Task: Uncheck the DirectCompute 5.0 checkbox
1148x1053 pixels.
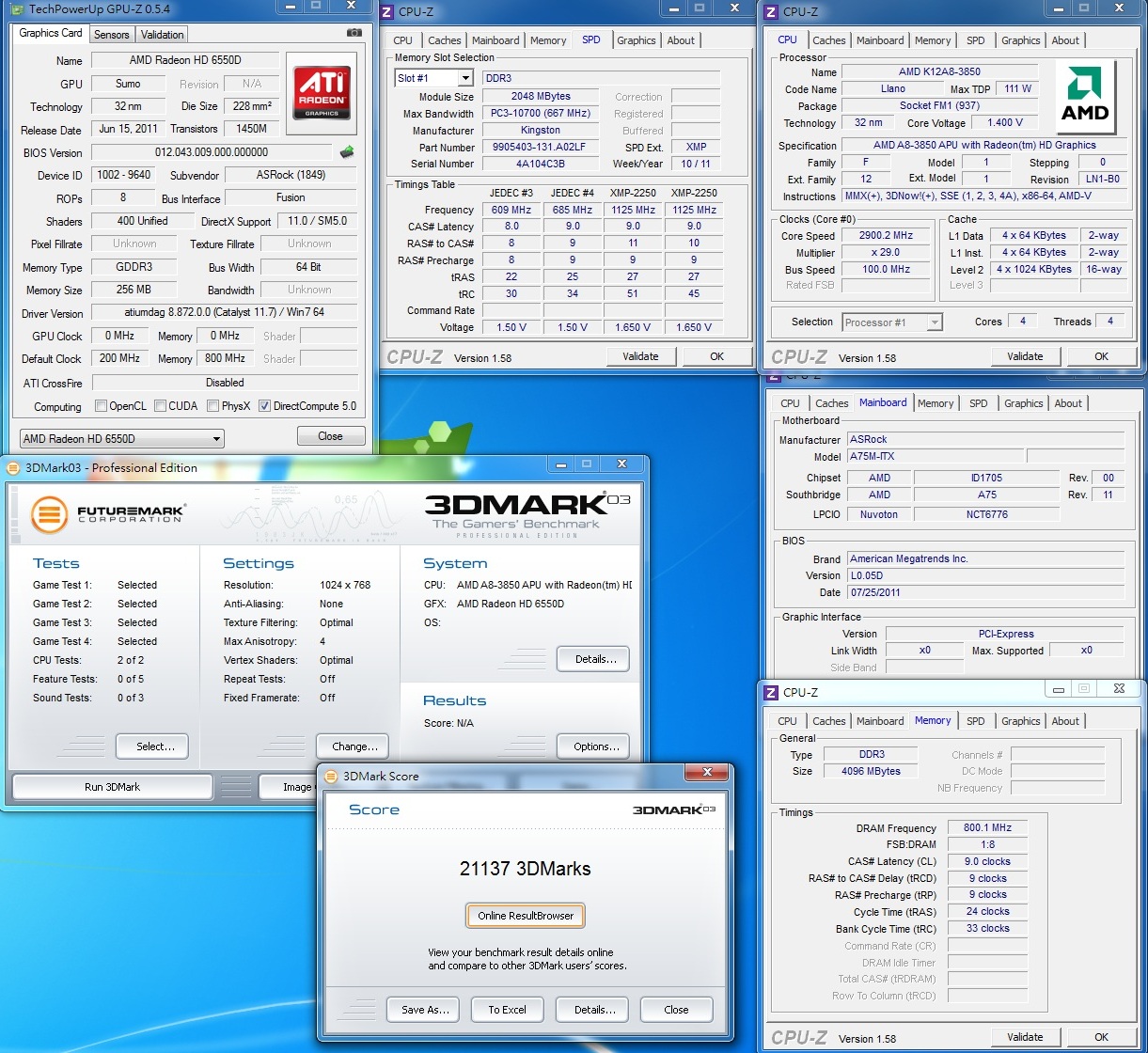Action: pyautogui.click(x=264, y=406)
